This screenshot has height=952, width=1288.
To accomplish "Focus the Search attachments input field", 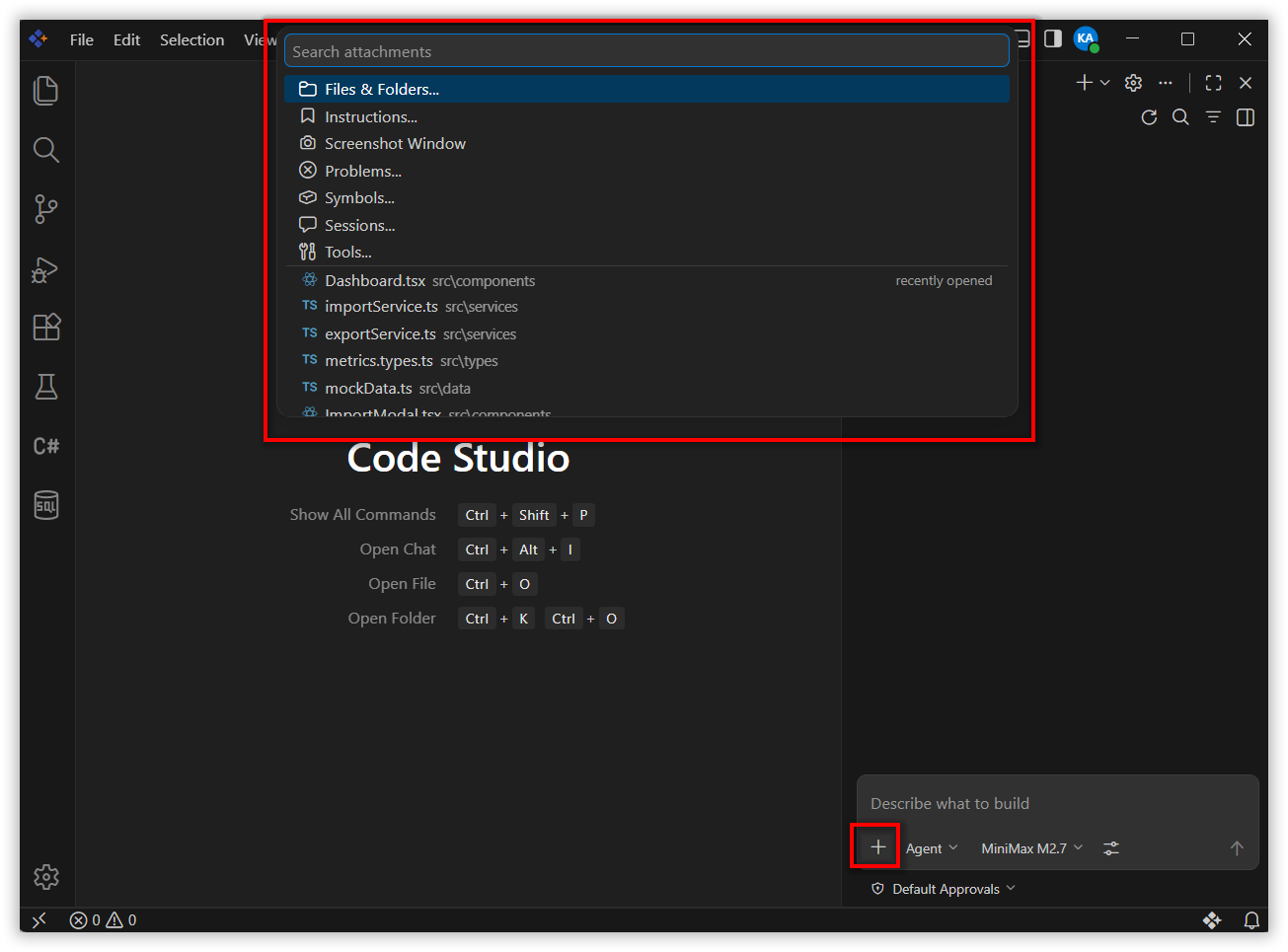I will click(646, 51).
